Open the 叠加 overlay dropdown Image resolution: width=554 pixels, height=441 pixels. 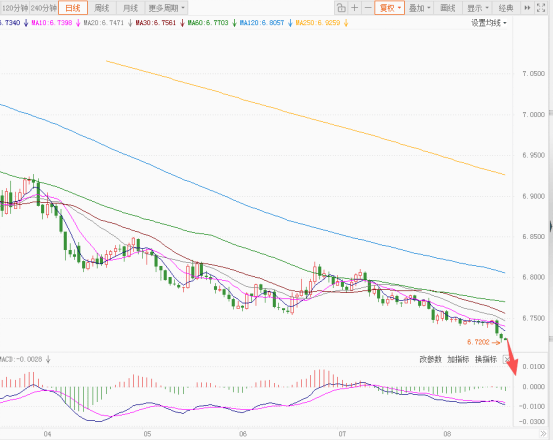pos(419,8)
